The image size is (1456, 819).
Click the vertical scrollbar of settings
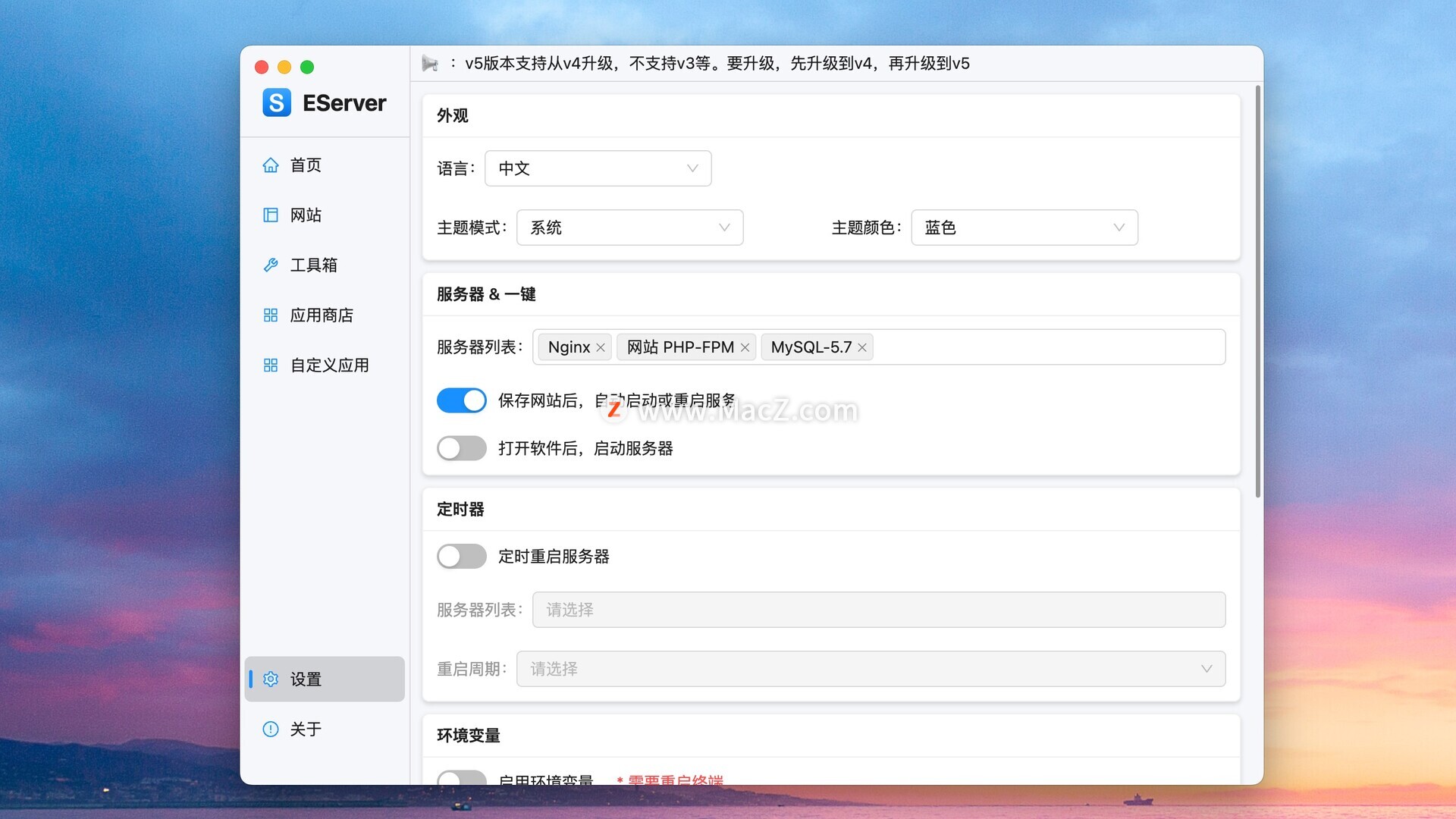(1257, 292)
